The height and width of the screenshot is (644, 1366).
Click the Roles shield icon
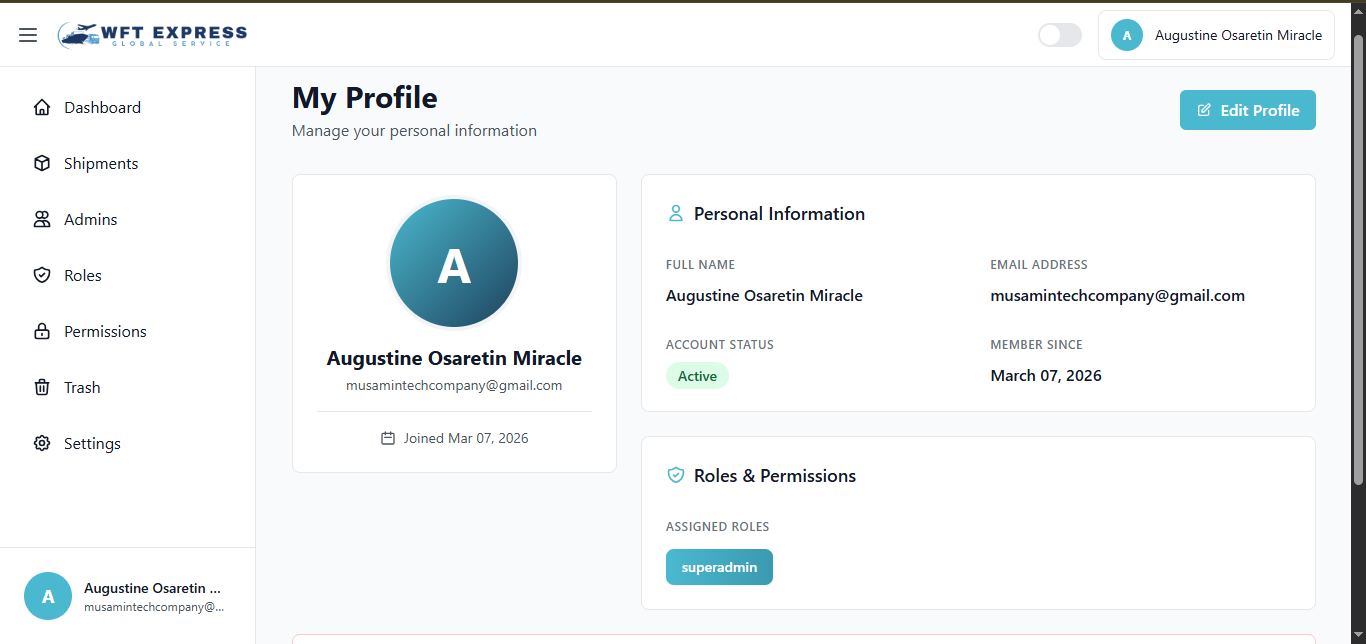point(41,275)
